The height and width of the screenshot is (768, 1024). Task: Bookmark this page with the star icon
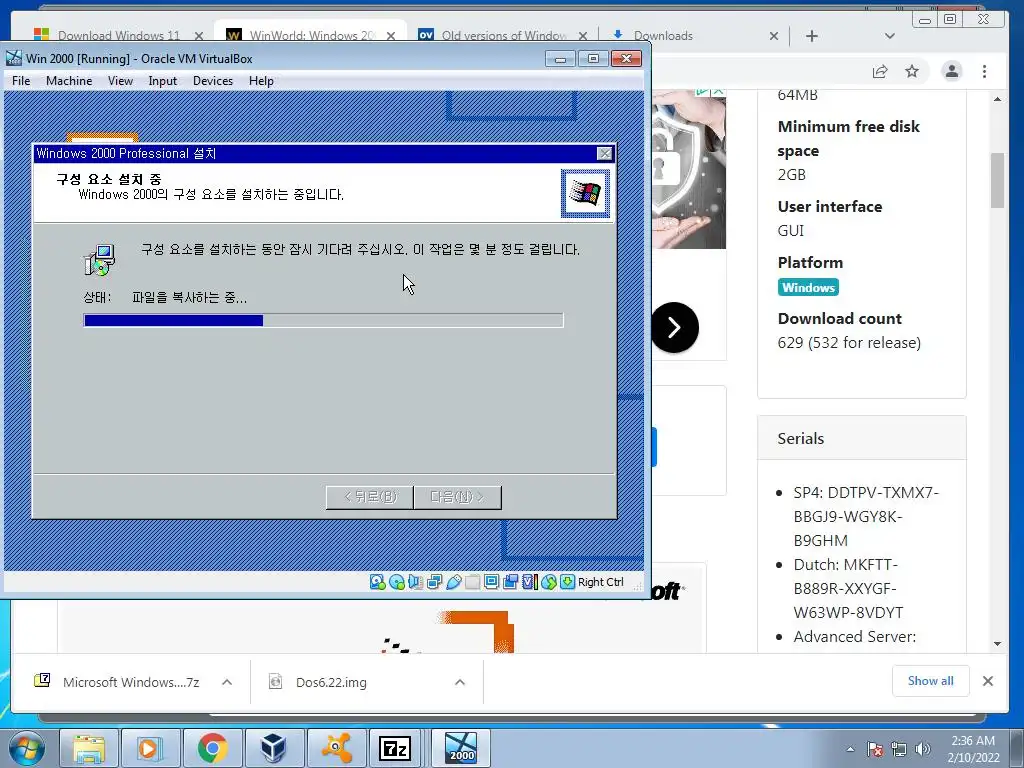[912, 71]
